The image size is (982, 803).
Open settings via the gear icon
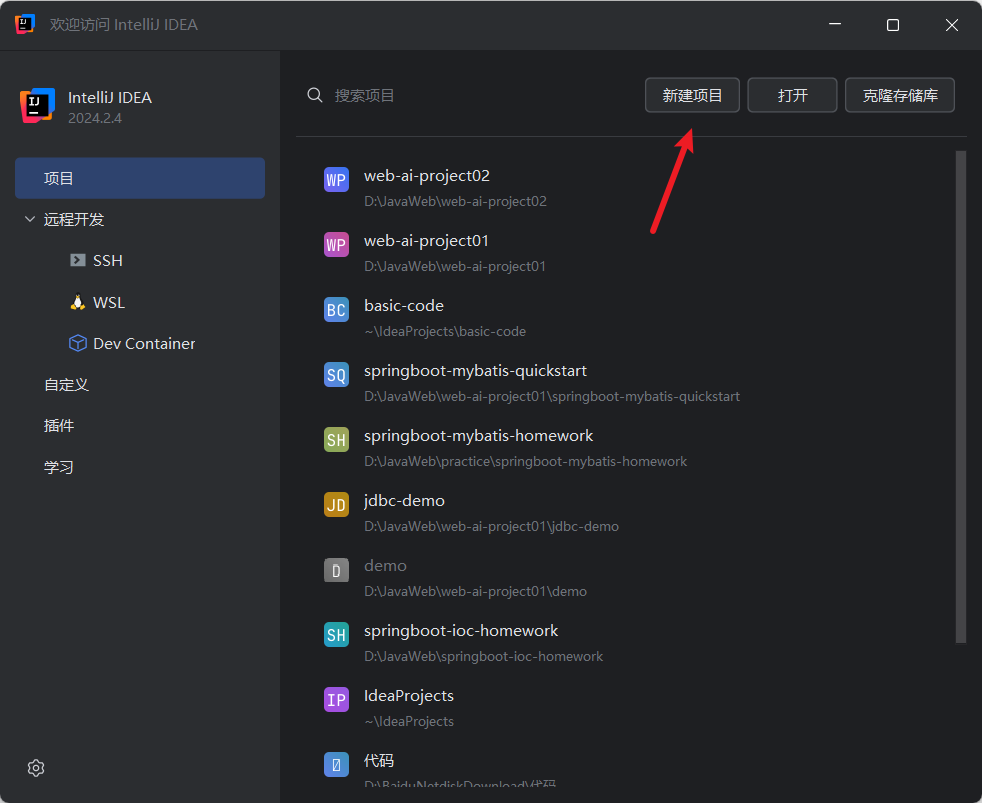click(x=36, y=768)
